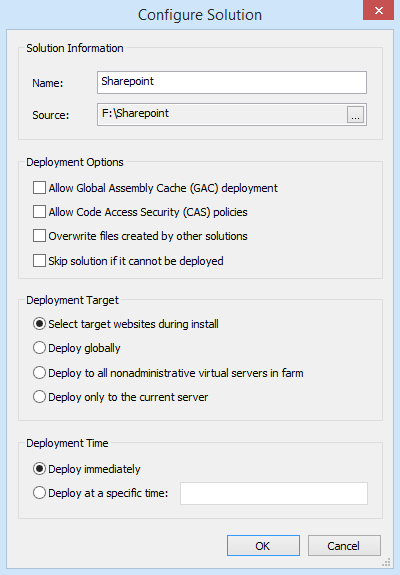Check Skip solution if it cannot be deployed
The image size is (400, 575).
[x=39, y=261]
